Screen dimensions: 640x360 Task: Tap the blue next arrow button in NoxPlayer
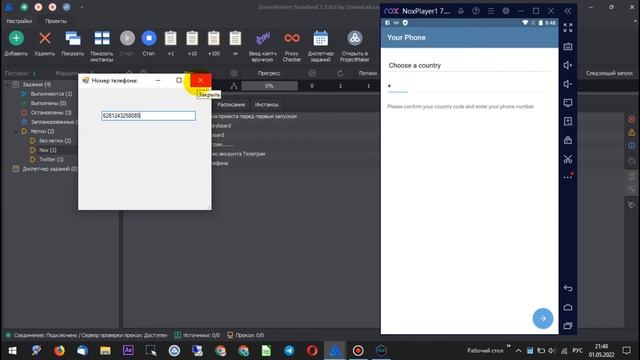(x=543, y=318)
